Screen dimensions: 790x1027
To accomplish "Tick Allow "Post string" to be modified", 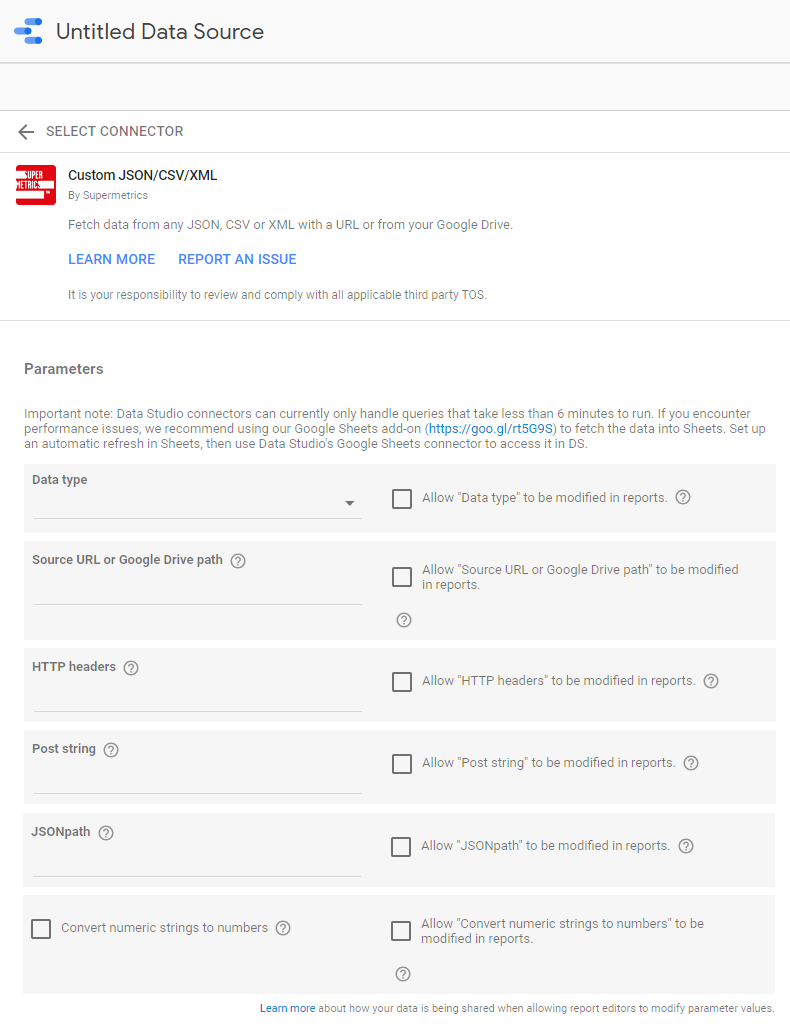I will point(402,764).
